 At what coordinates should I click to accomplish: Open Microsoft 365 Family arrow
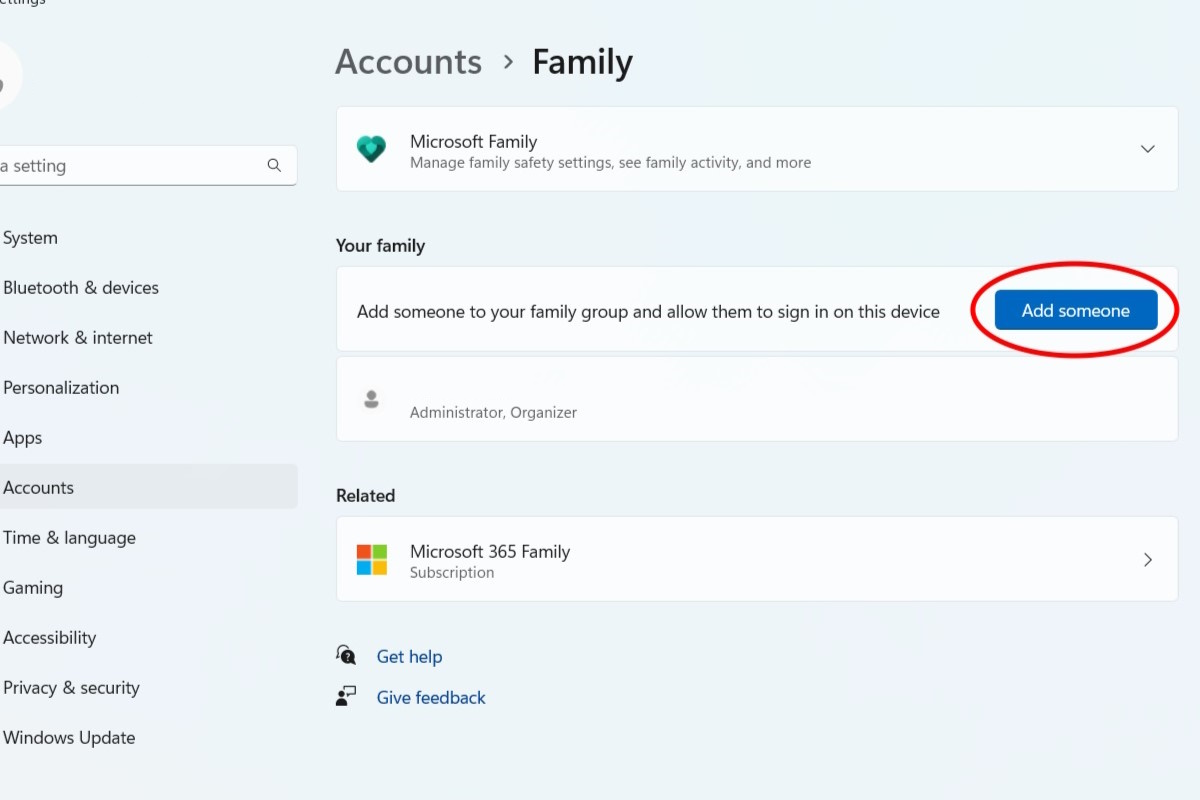click(1148, 559)
